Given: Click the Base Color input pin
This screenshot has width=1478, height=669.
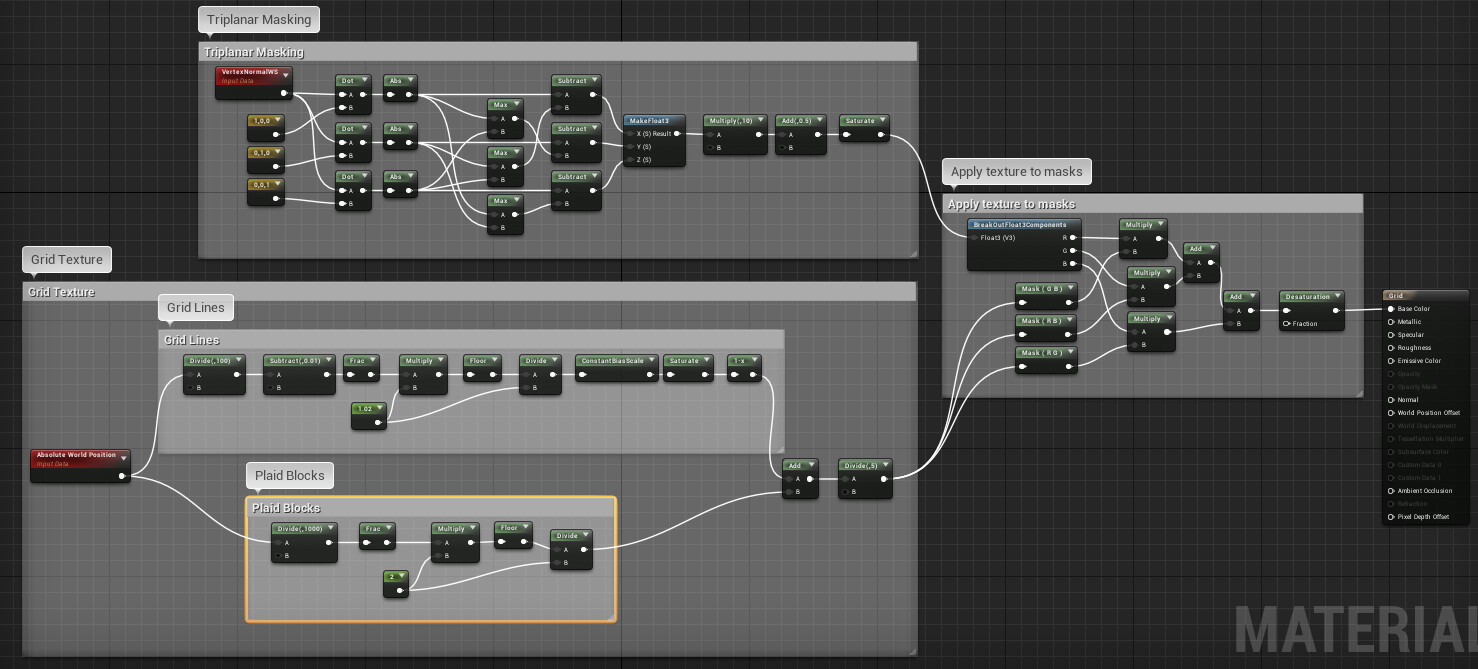Looking at the screenshot, I should click(1391, 309).
